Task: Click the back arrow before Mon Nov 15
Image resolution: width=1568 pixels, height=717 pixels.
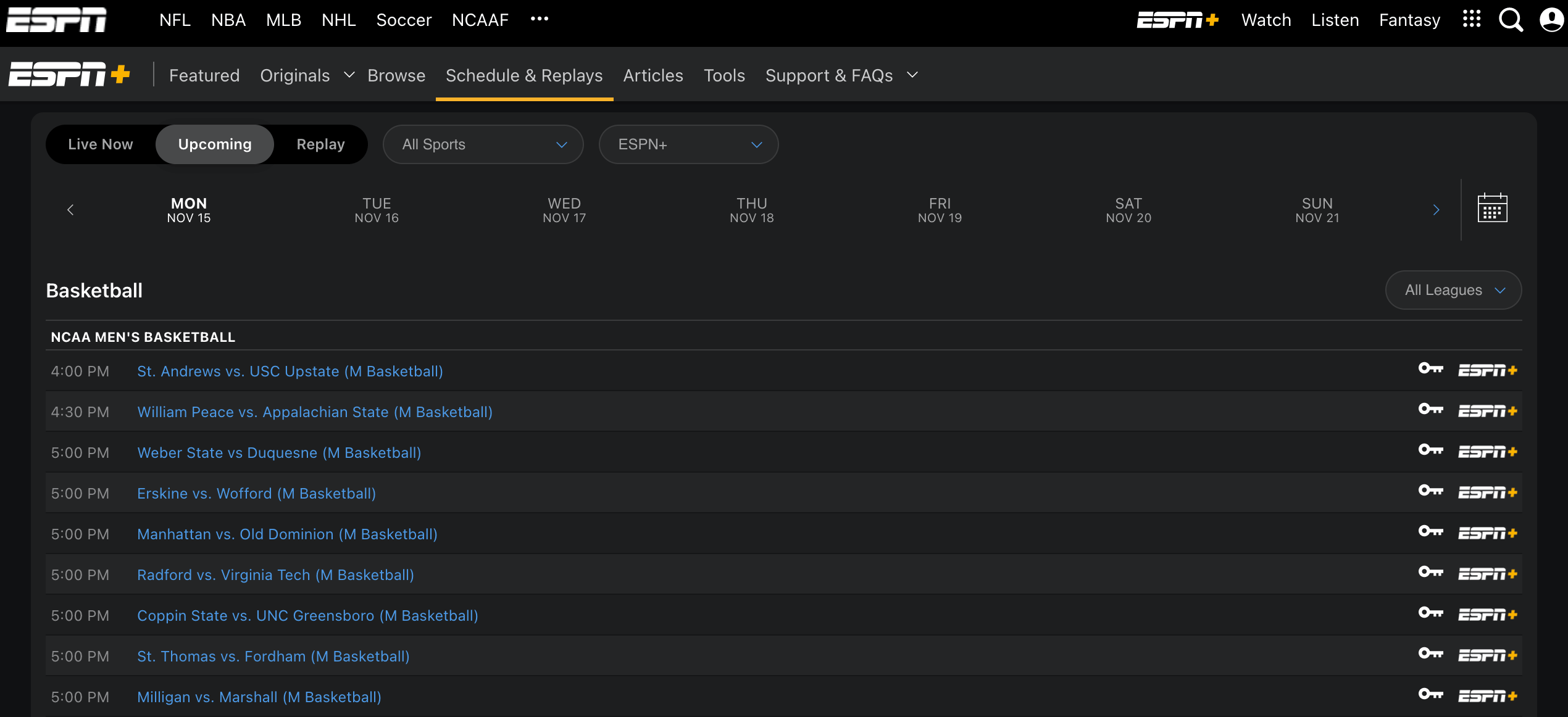Action: [70, 209]
